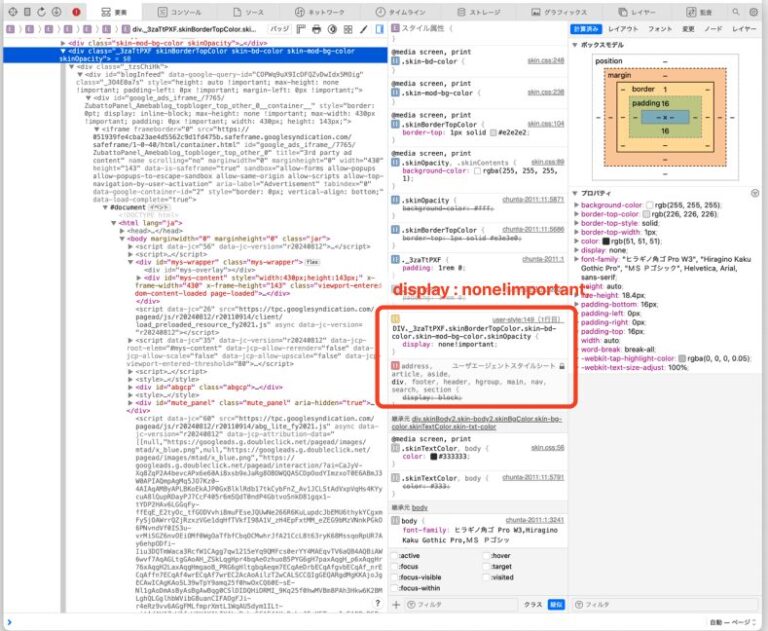Click the #333333 color swatch
The width and height of the screenshot is (768, 631).
pyautogui.click(x=433, y=457)
